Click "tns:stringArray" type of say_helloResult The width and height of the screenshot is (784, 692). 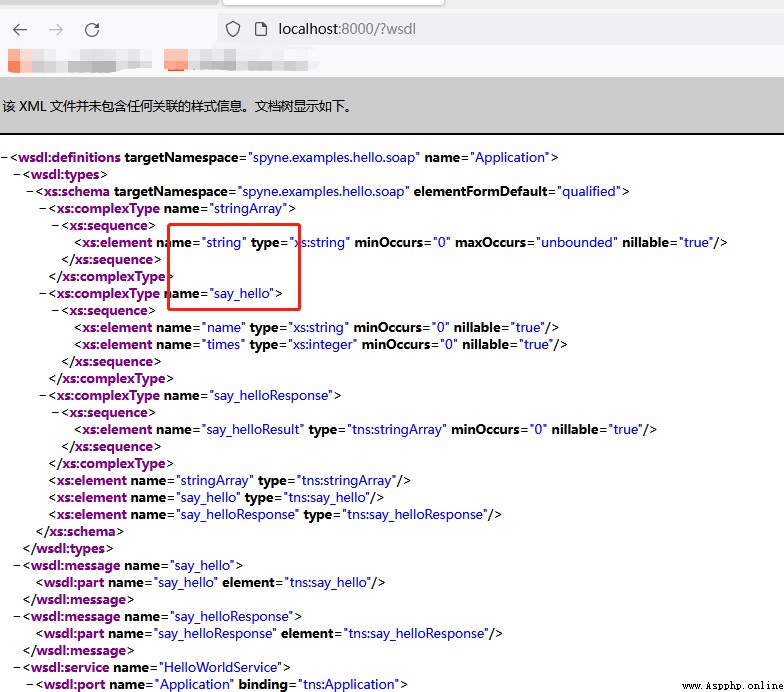pyautogui.click(x=397, y=430)
